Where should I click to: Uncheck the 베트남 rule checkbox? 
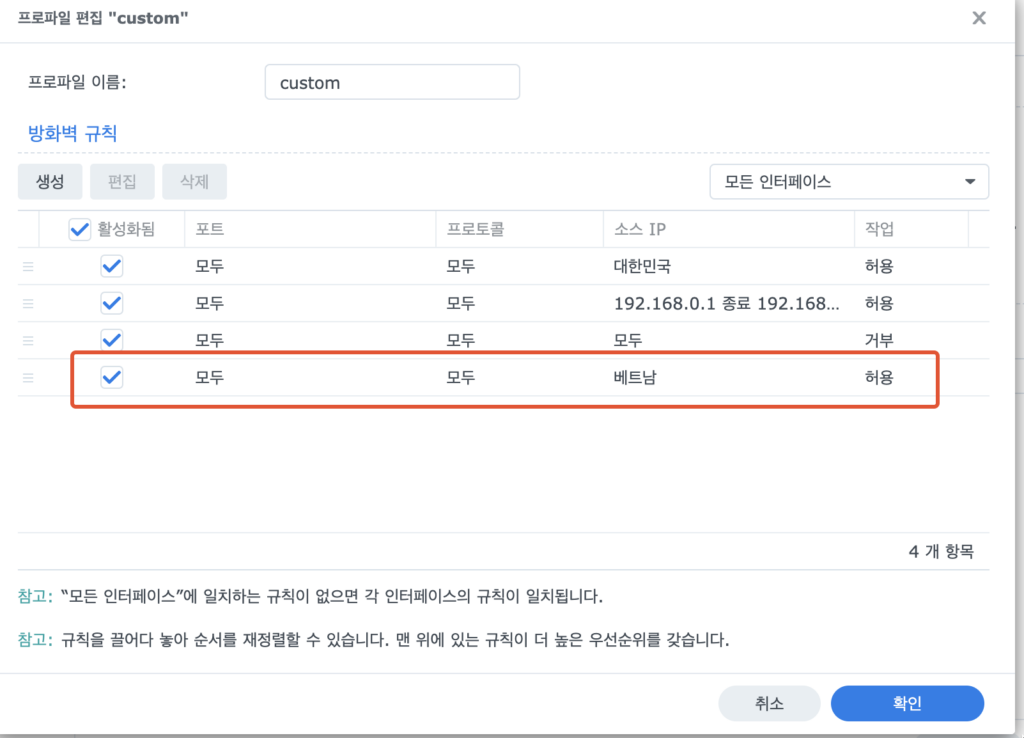[112, 377]
